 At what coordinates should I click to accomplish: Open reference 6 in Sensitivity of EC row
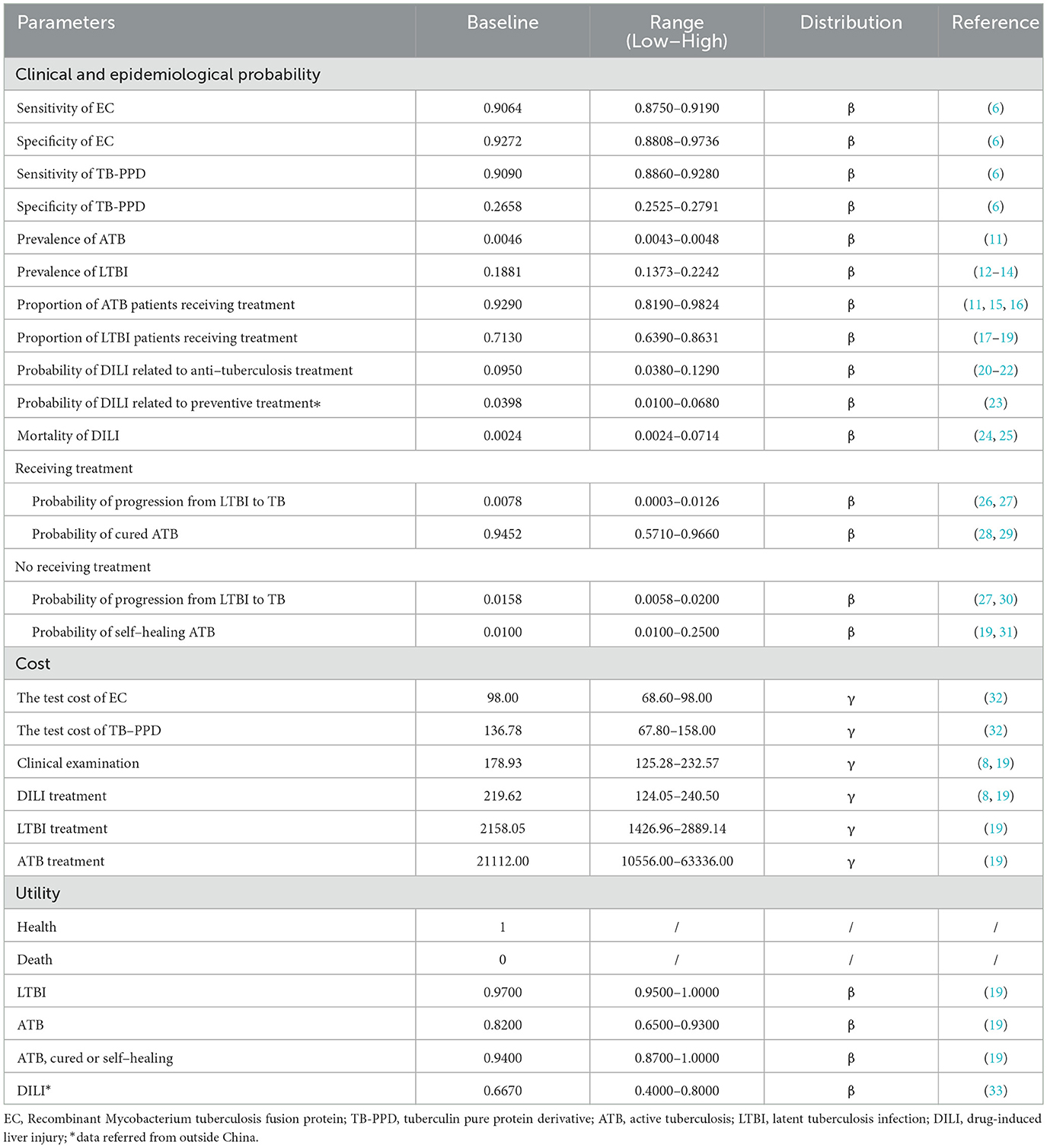tap(995, 108)
